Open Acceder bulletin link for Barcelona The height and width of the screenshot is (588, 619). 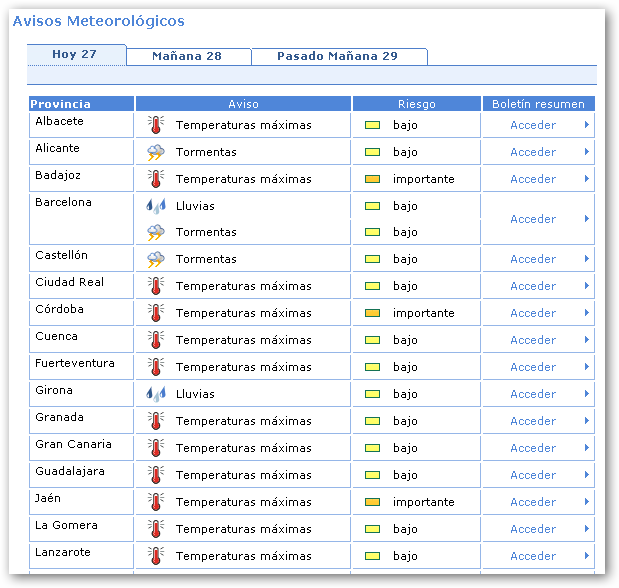(532, 219)
